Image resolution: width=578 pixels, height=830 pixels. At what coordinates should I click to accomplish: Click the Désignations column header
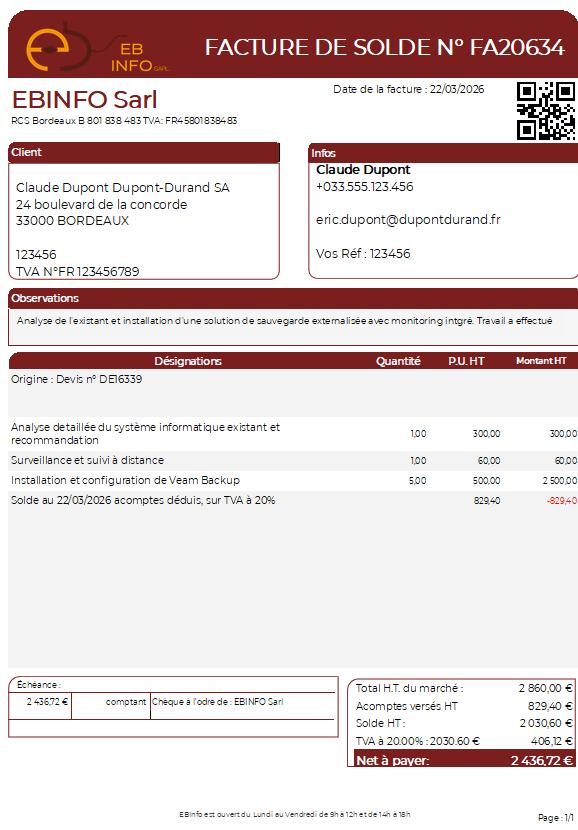coord(188,361)
